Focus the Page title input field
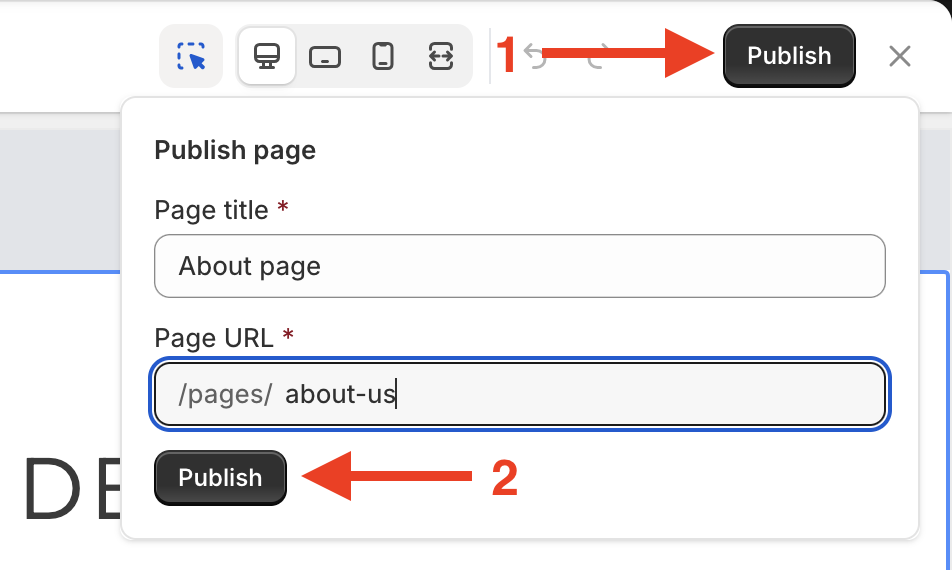Viewport: 952px width, 570px height. point(520,266)
